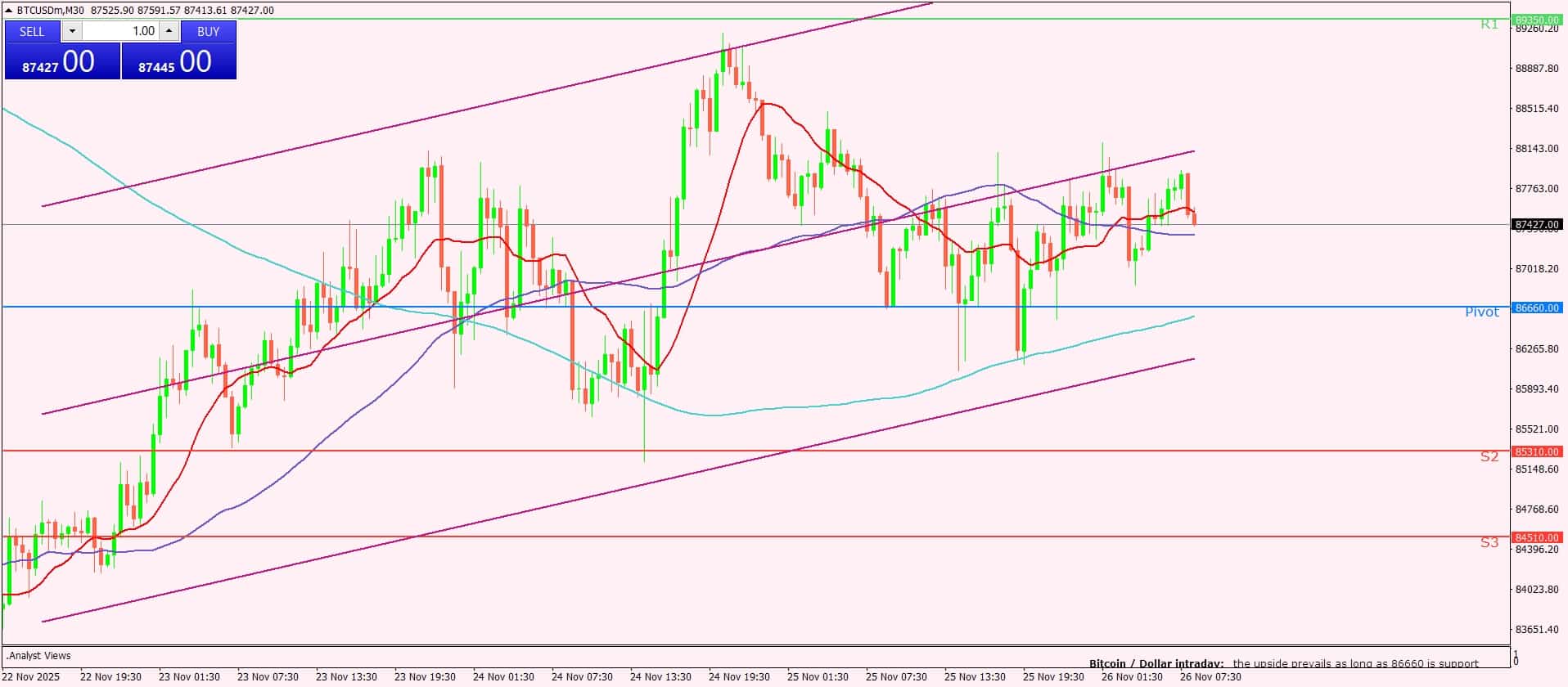
Task: Collapse one-click trading panel triangle
Action: pyautogui.click(x=9, y=11)
